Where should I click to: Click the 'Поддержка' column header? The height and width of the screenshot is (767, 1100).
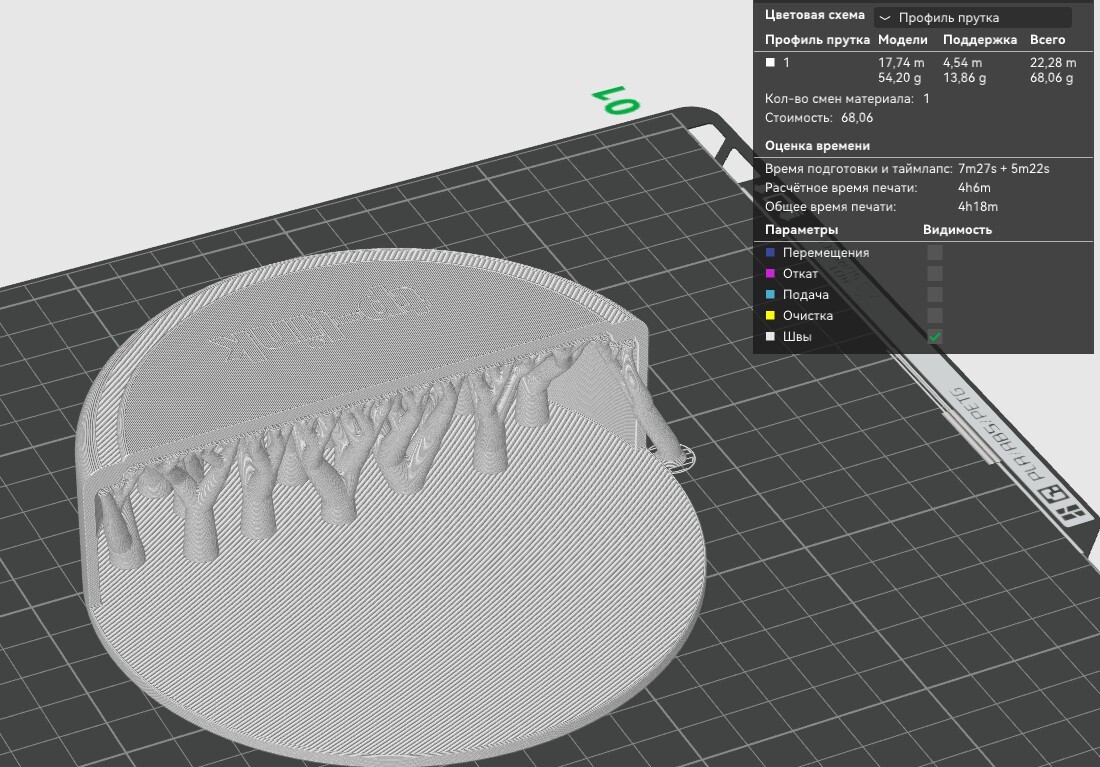pos(980,40)
